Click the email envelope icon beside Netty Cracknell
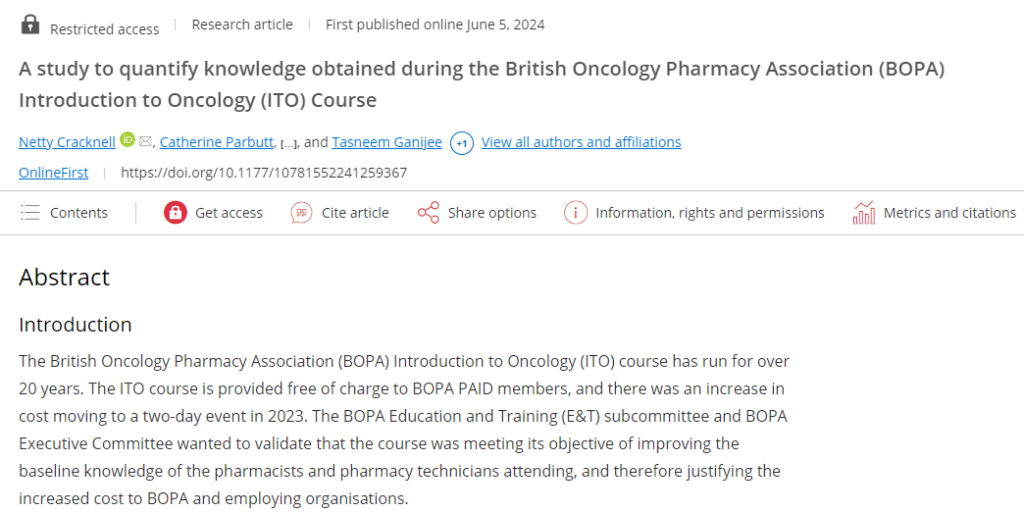 point(146,141)
